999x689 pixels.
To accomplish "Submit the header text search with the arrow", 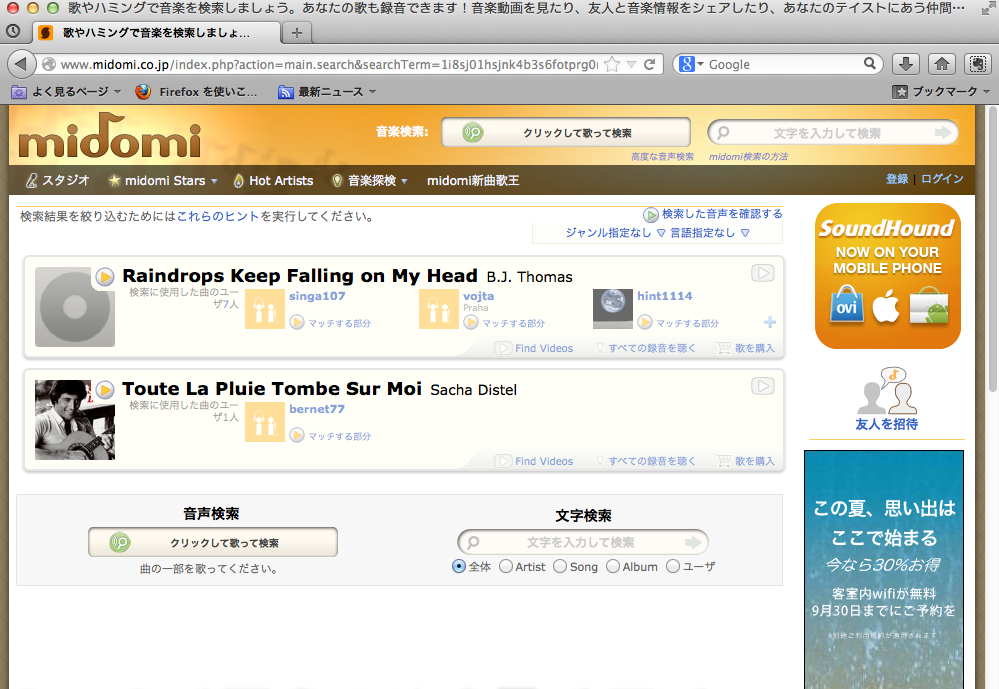I will click(943, 133).
